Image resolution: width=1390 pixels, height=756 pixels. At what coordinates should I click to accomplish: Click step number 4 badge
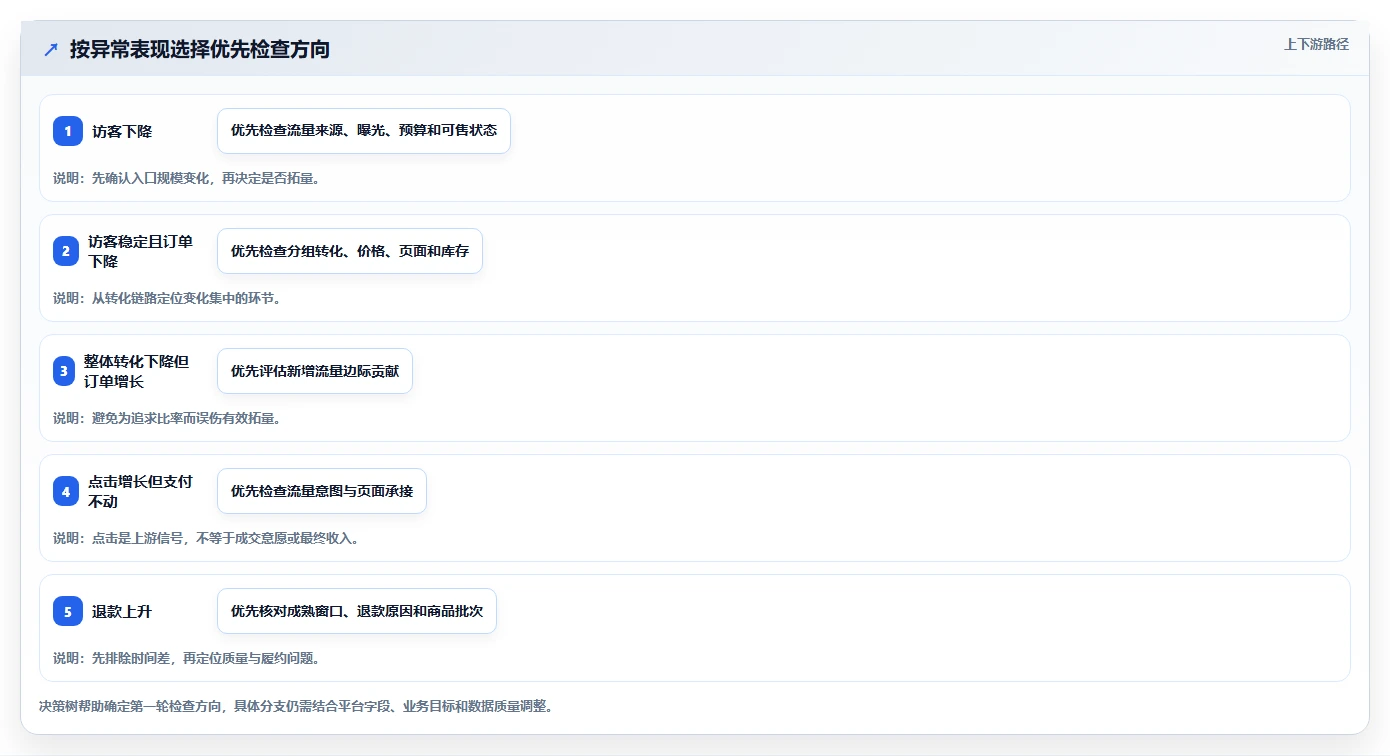(66, 491)
